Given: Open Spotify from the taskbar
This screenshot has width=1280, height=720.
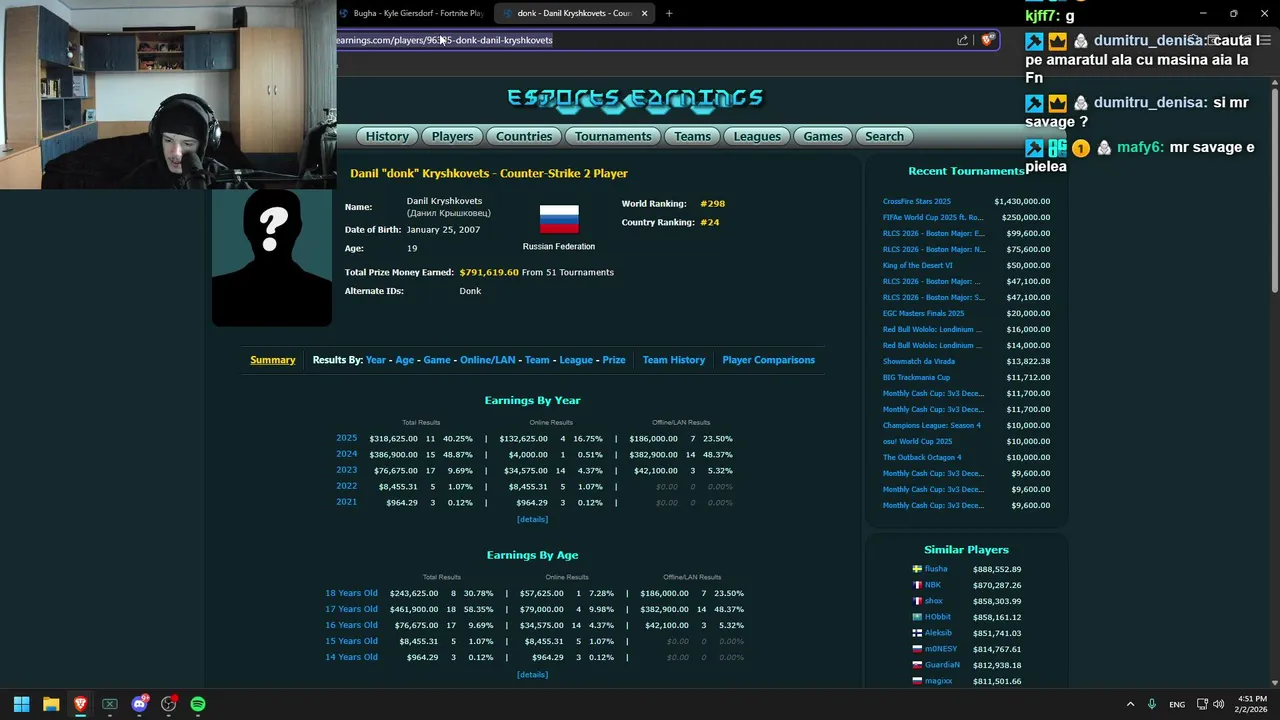Looking at the screenshot, I should click(198, 704).
